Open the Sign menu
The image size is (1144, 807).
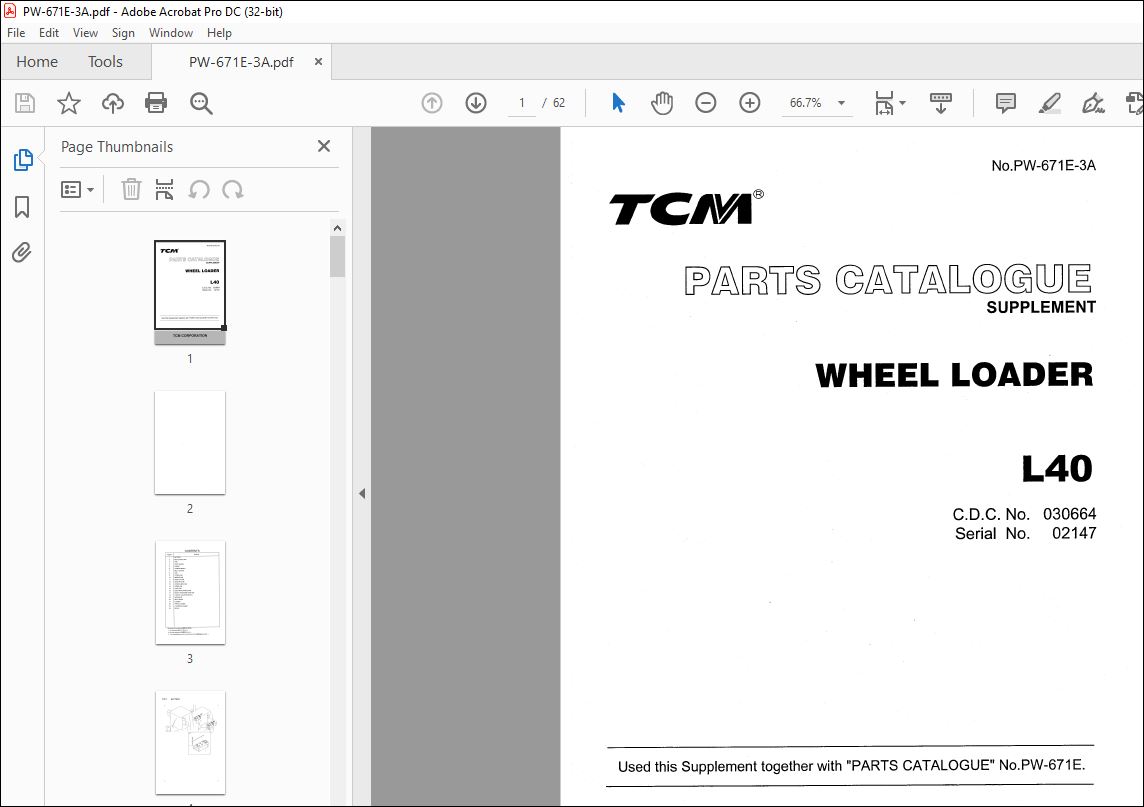(123, 33)
